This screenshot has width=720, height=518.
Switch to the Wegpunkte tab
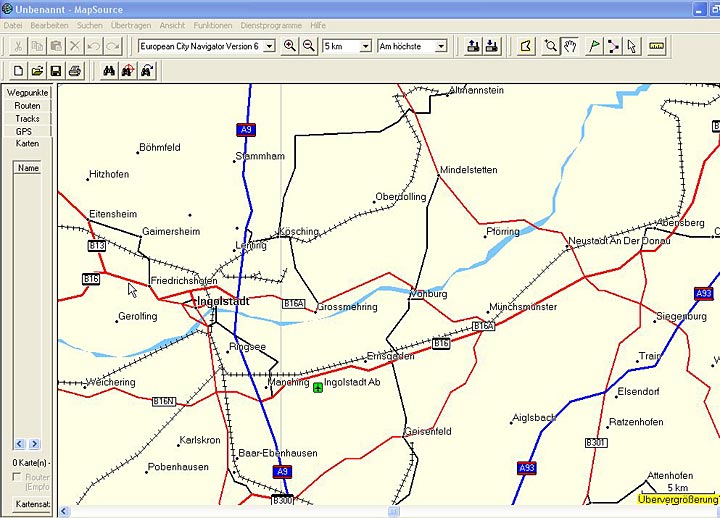(27, 92)
